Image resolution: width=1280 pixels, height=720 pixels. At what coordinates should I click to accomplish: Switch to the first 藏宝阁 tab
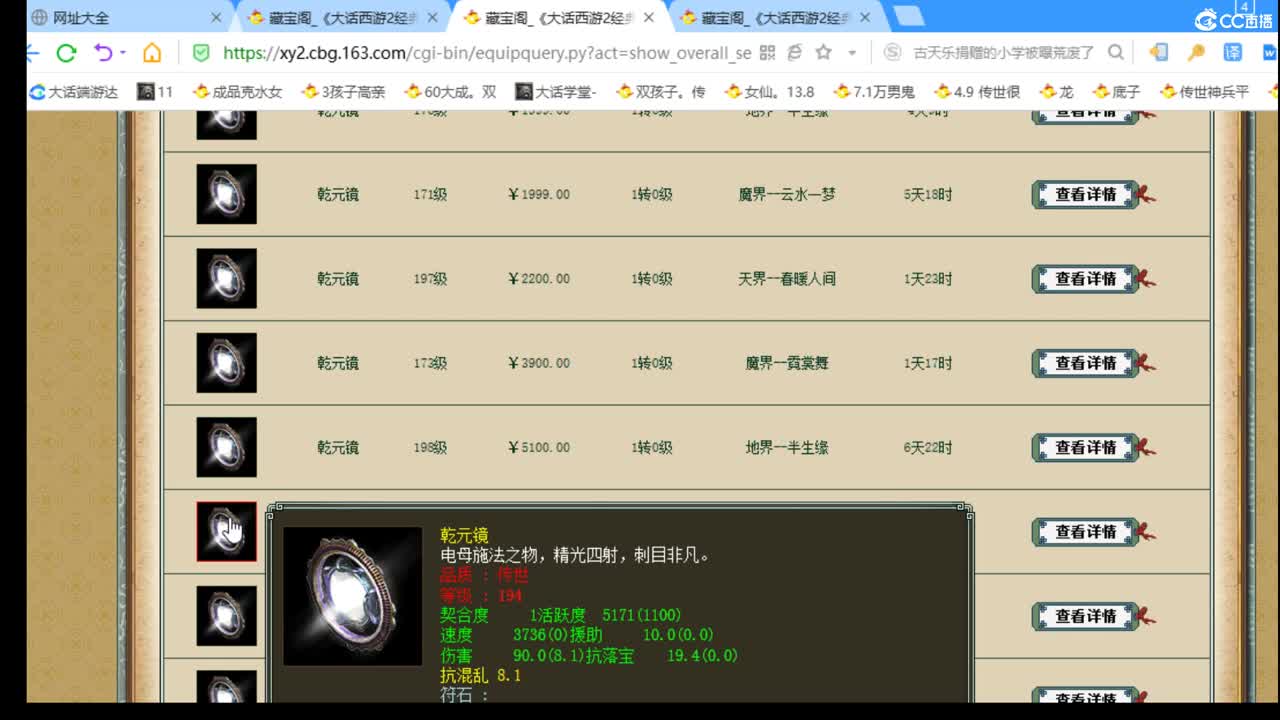coord(340,18)
